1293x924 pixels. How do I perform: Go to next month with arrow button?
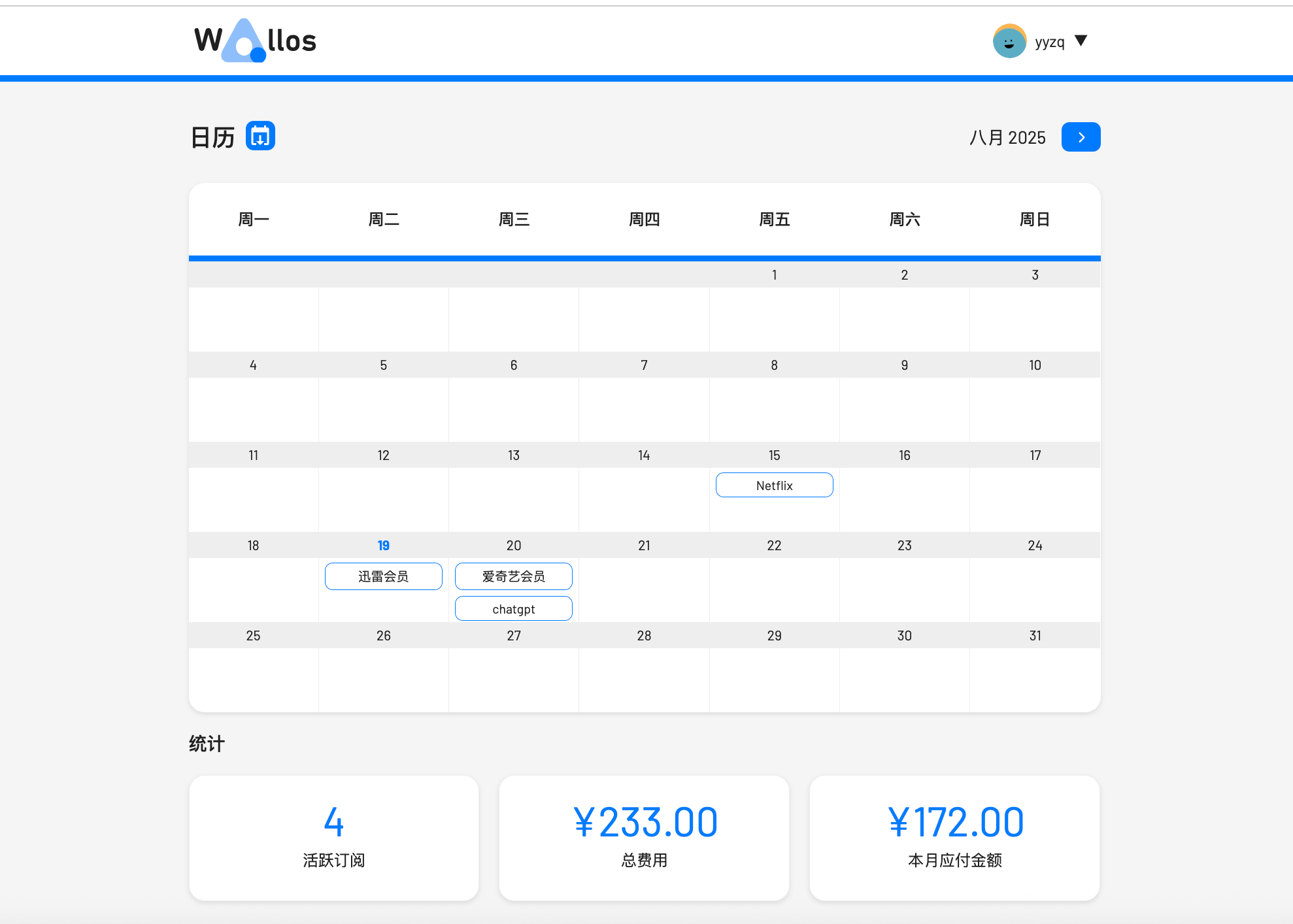(1081, 137)
